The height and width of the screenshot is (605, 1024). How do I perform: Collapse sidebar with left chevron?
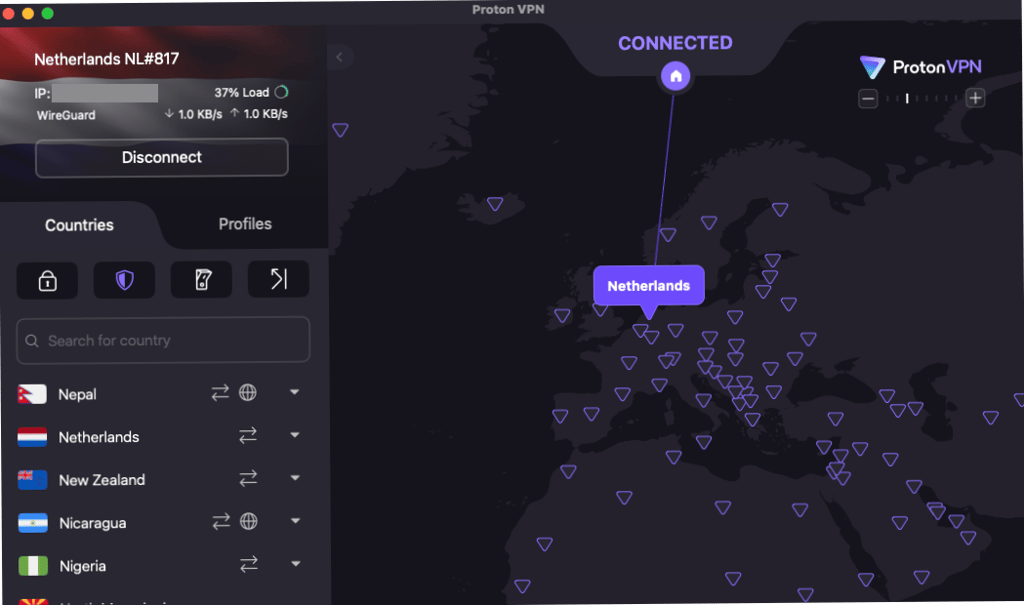coord(340,57)
